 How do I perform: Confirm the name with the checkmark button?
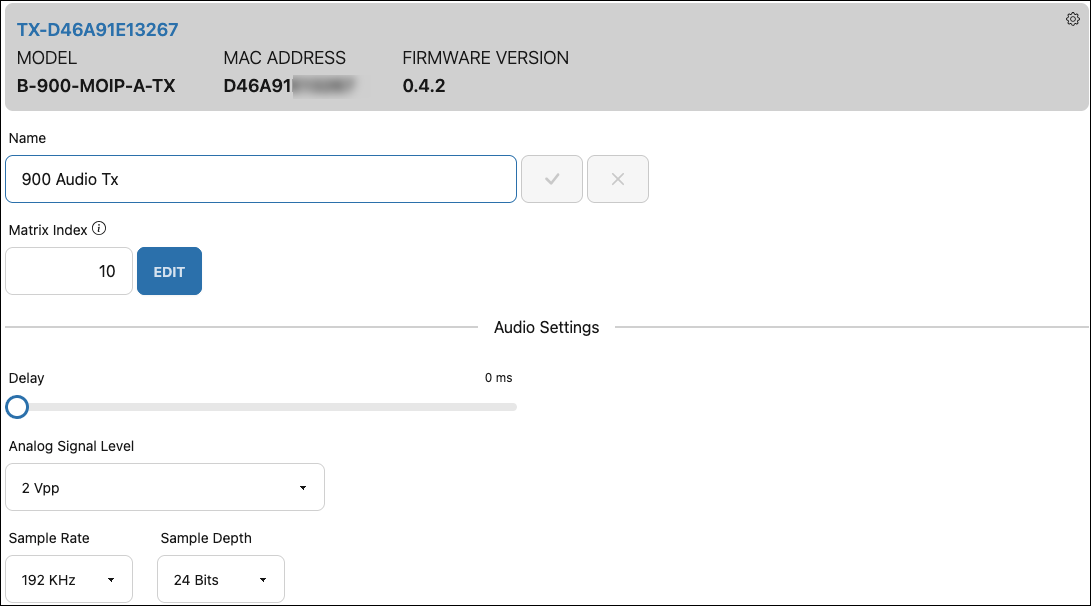click(552, 179)
